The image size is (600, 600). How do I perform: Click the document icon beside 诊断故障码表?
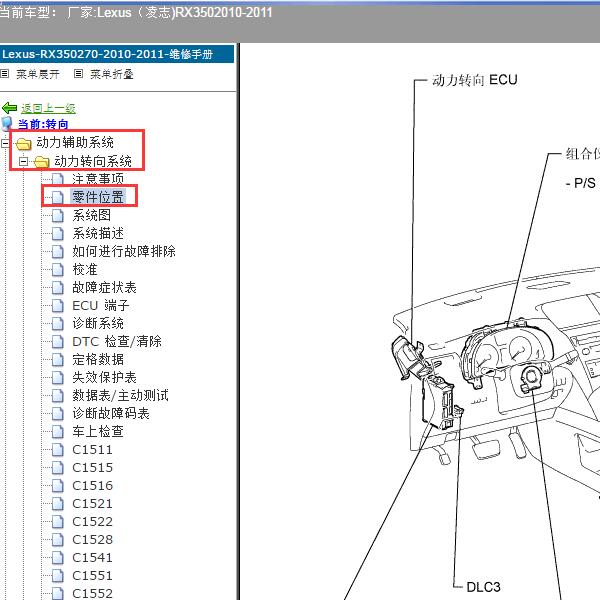pyautogui.click(x=57, y=413)
